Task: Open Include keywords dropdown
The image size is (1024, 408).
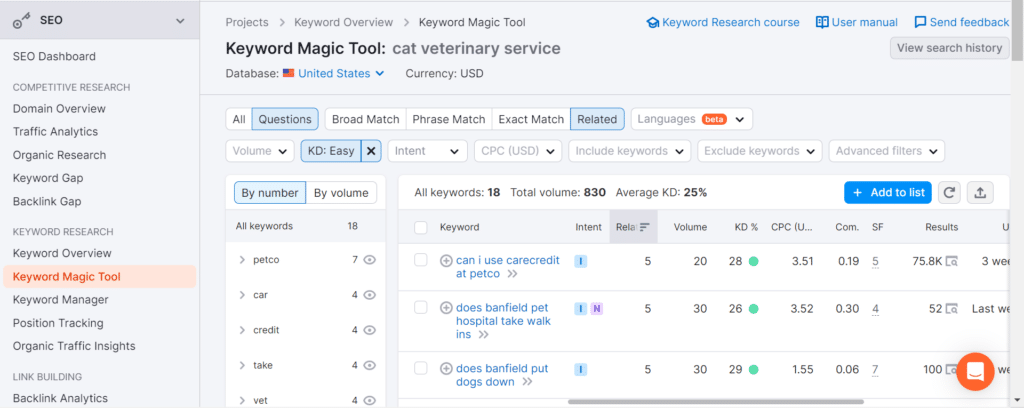Action: [x=630, y=151]
